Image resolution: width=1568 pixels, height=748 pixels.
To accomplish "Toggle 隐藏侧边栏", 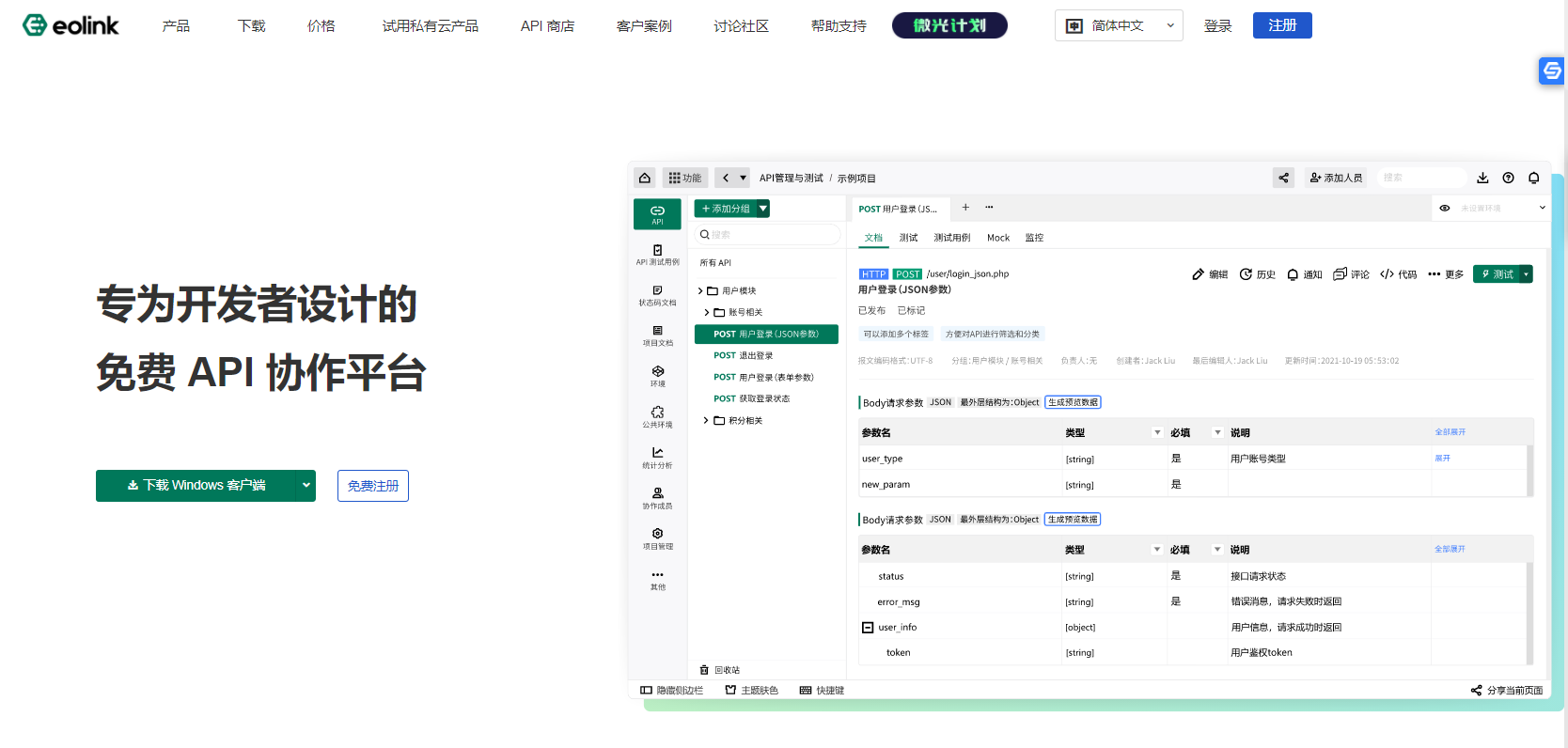I will point(671,690).
